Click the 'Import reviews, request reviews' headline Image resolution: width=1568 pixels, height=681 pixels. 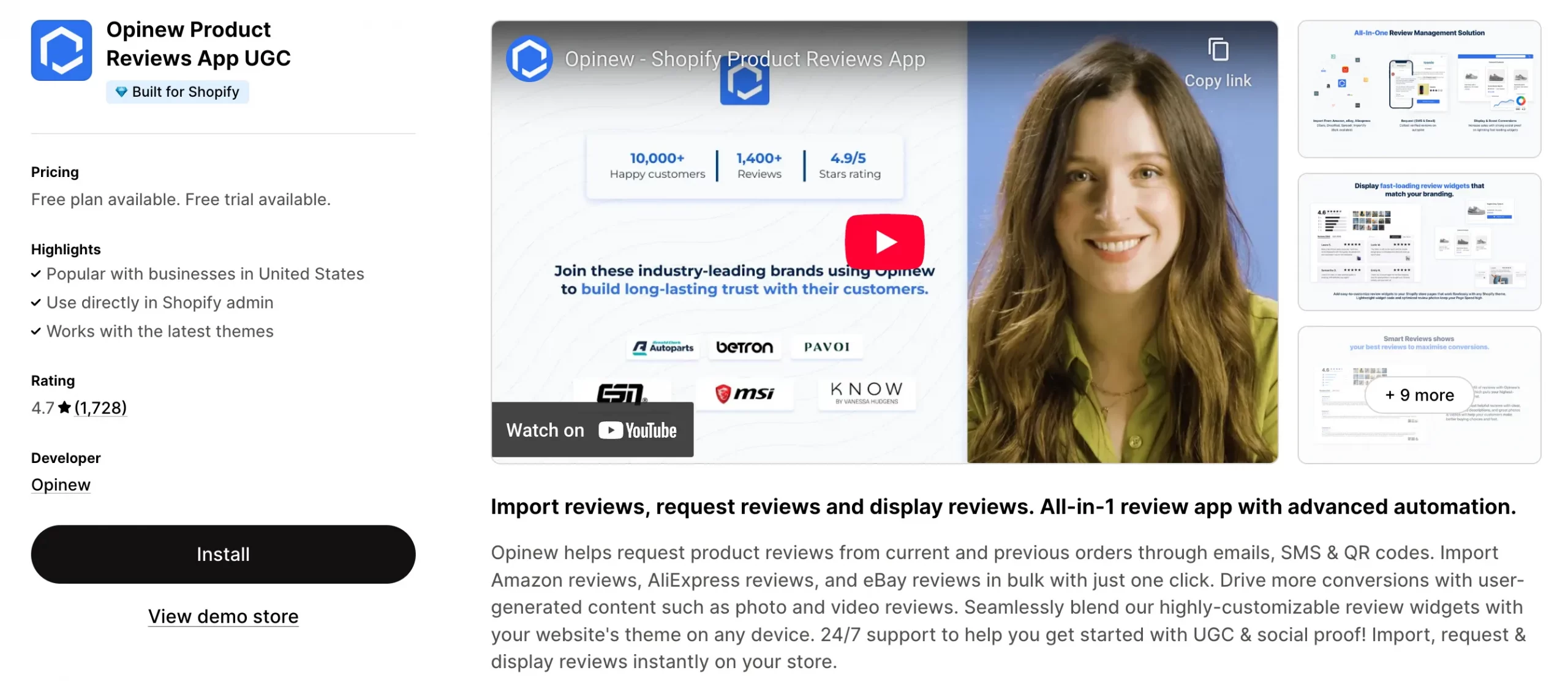pyautogui.click(x=1003, y=506)
